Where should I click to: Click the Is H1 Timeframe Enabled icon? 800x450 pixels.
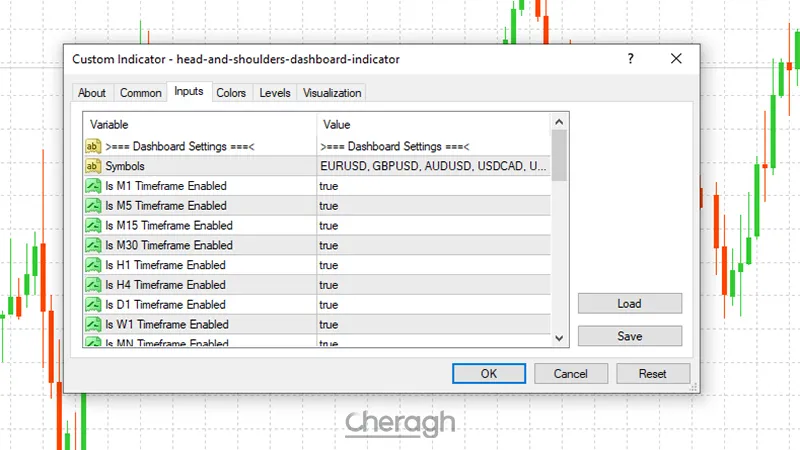pyautogui.click(x=93, y=265)
